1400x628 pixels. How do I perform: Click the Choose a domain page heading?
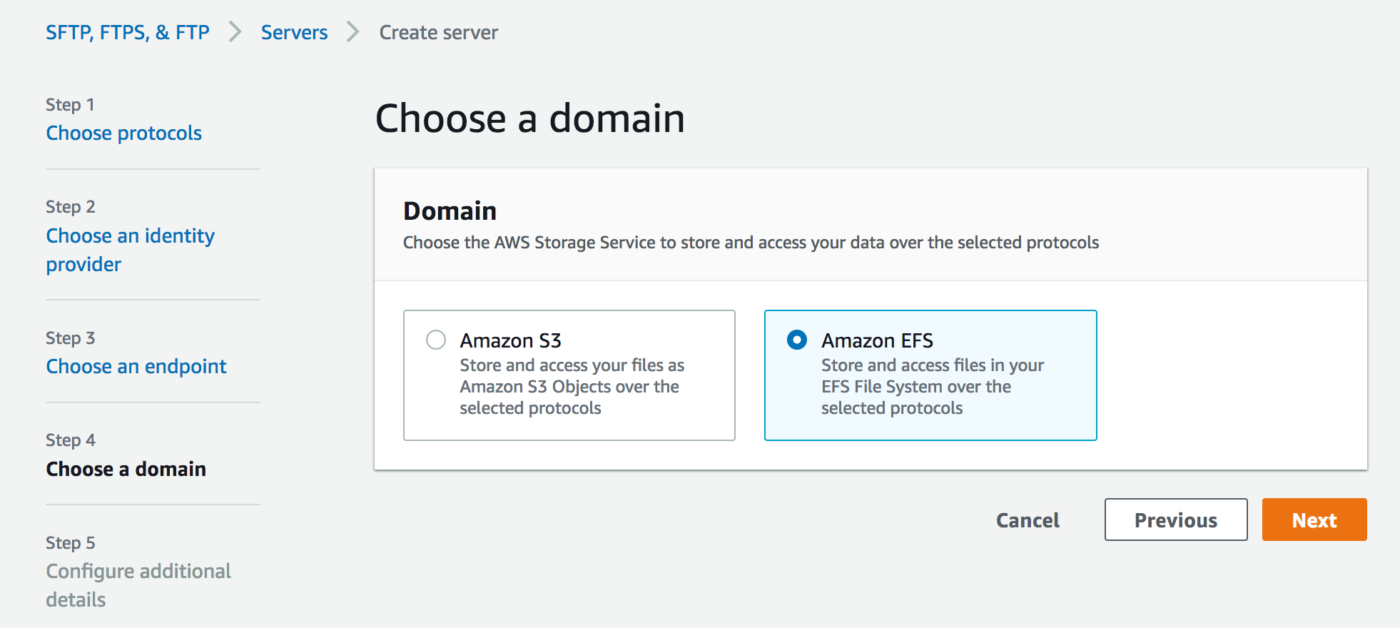[x=530, y=118]
